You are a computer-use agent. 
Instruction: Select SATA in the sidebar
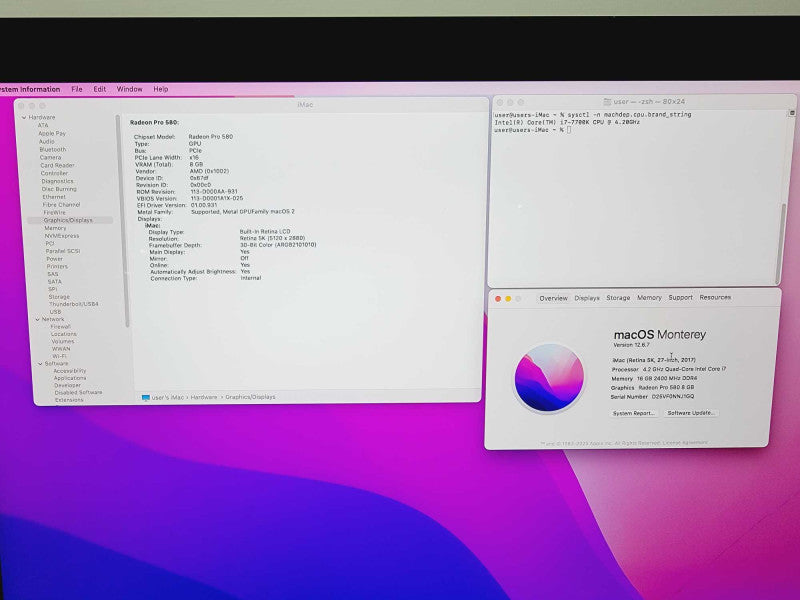(x=55, y=282)
